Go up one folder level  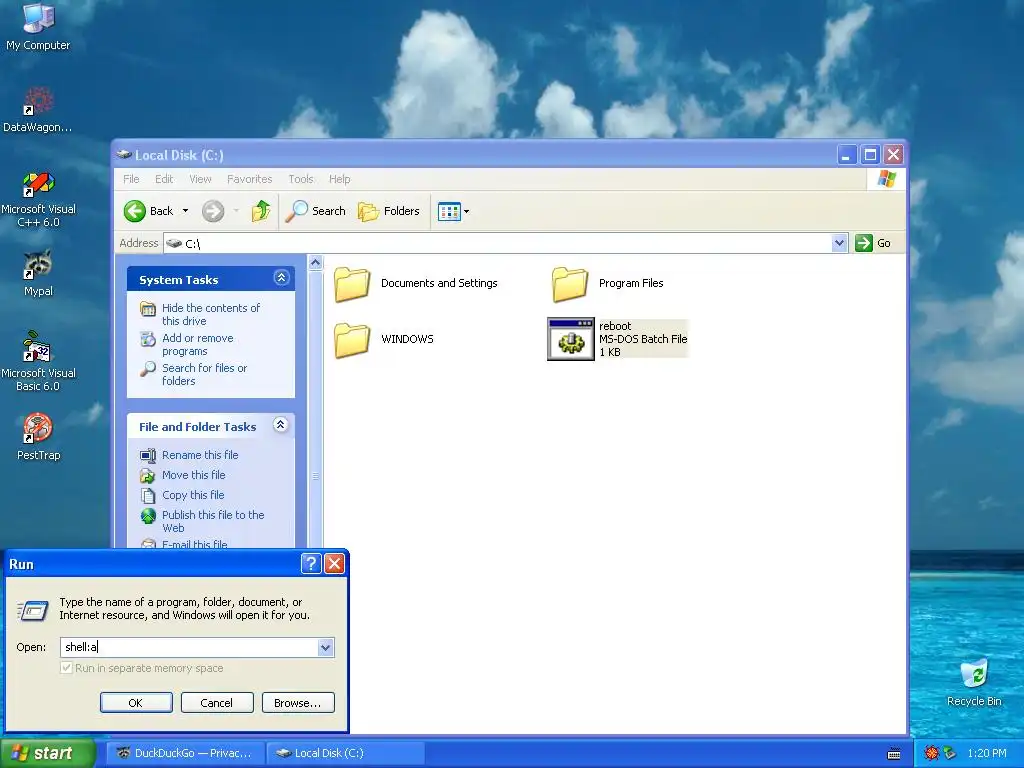(261, 211)
